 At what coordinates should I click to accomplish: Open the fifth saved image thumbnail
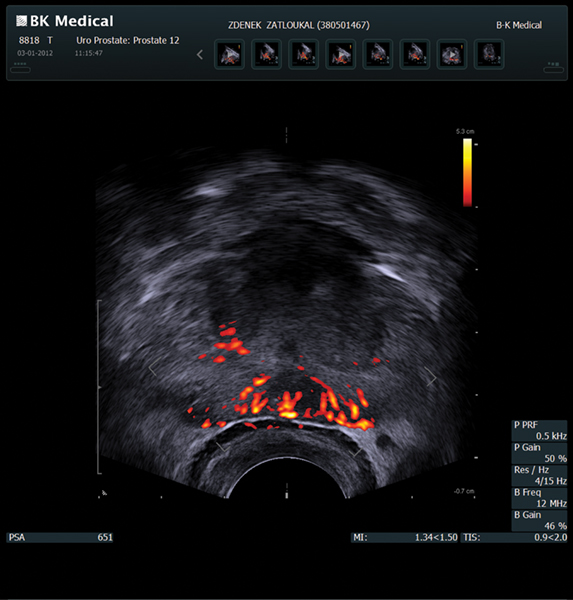tap(378, 54)
